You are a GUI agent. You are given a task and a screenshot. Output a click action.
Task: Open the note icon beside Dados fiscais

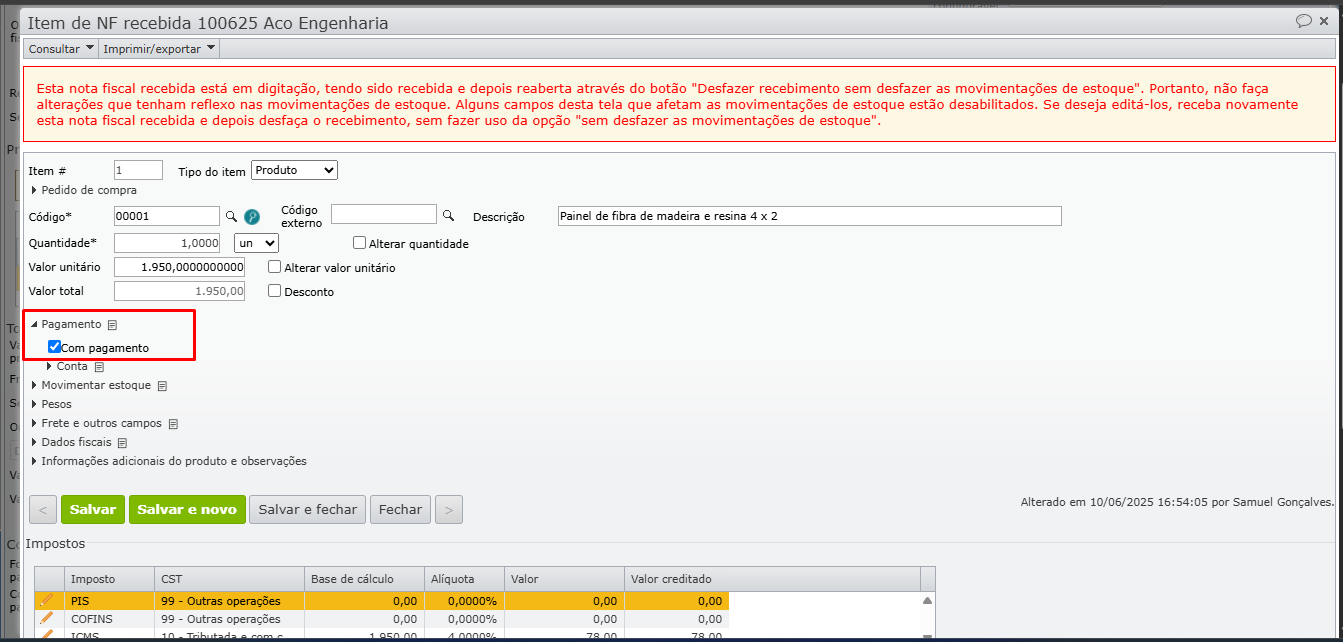[x=123, y=443]
